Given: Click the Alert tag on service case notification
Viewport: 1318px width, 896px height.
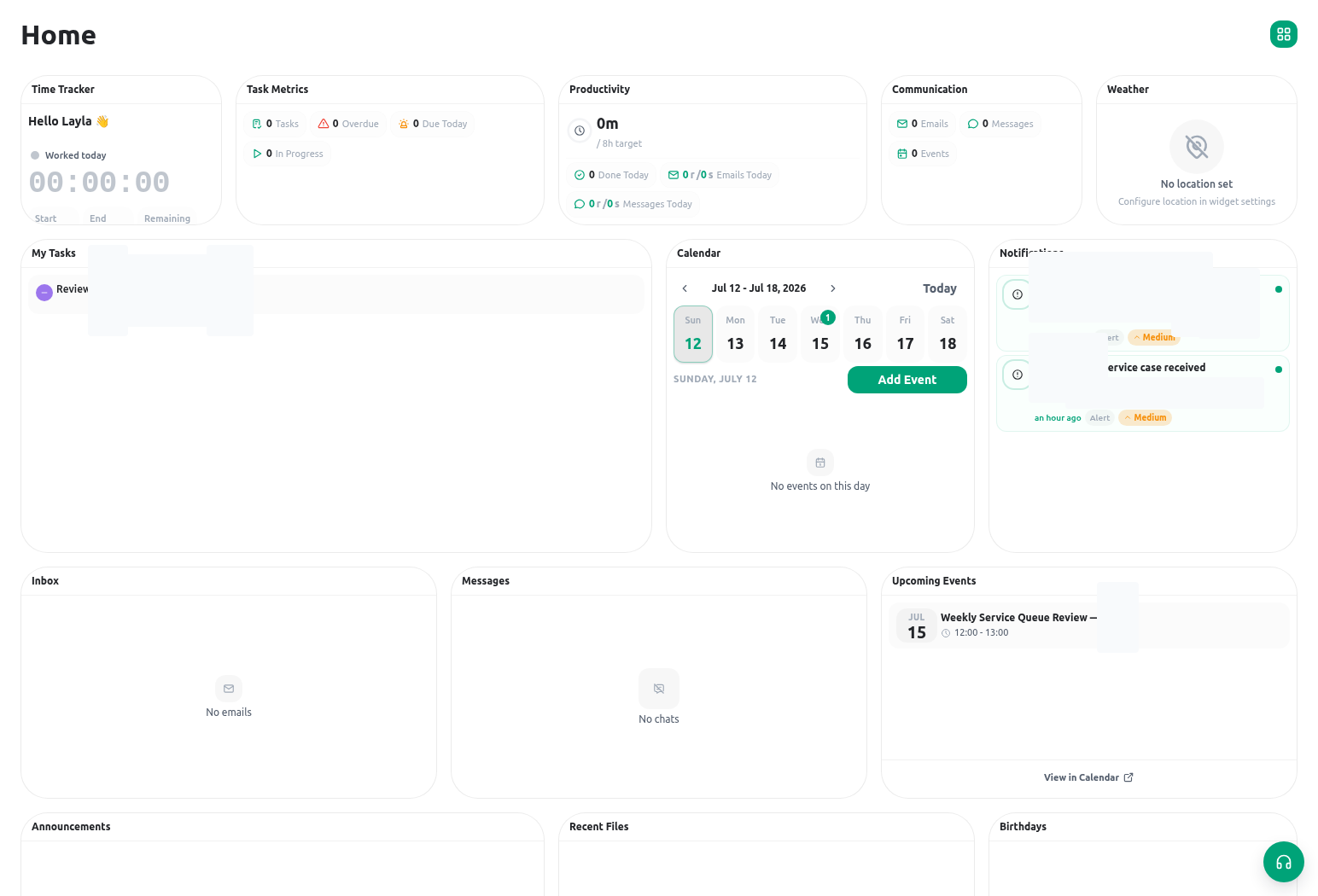Looking at the screenshot, I should coord(1100,417).
